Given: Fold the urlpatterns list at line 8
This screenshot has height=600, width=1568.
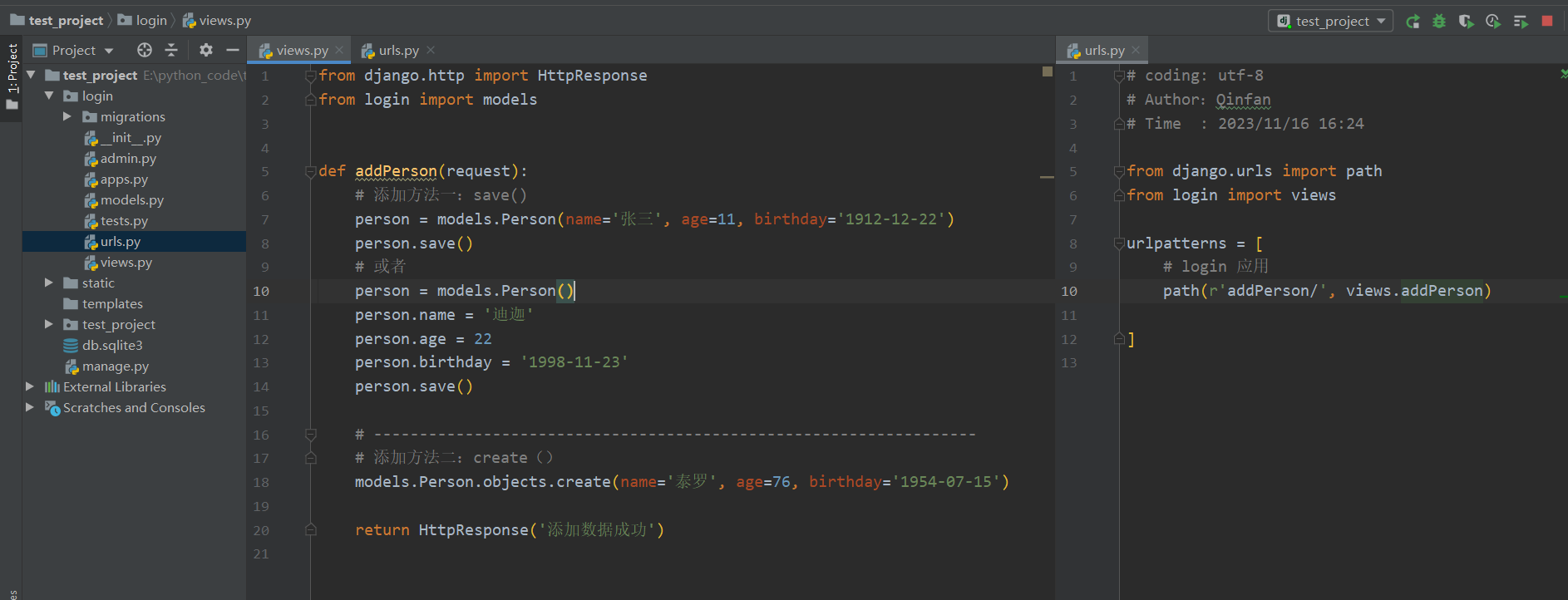Looking at the screenshot, I should pyautogui.click(x=1119, y=243).
